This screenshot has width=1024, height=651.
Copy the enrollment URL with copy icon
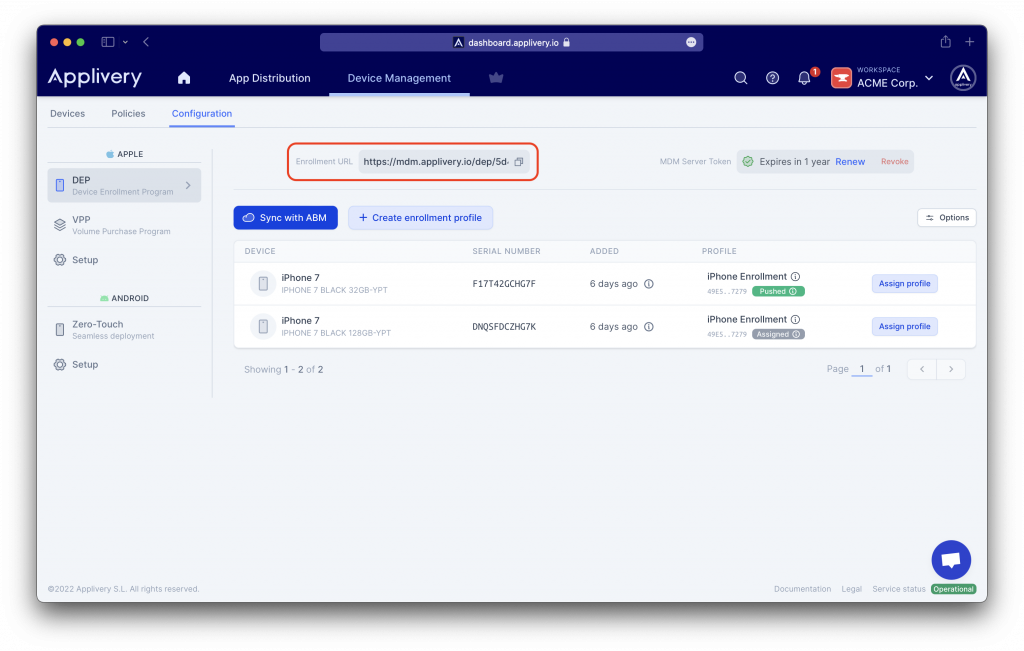(x=519, y=162)
